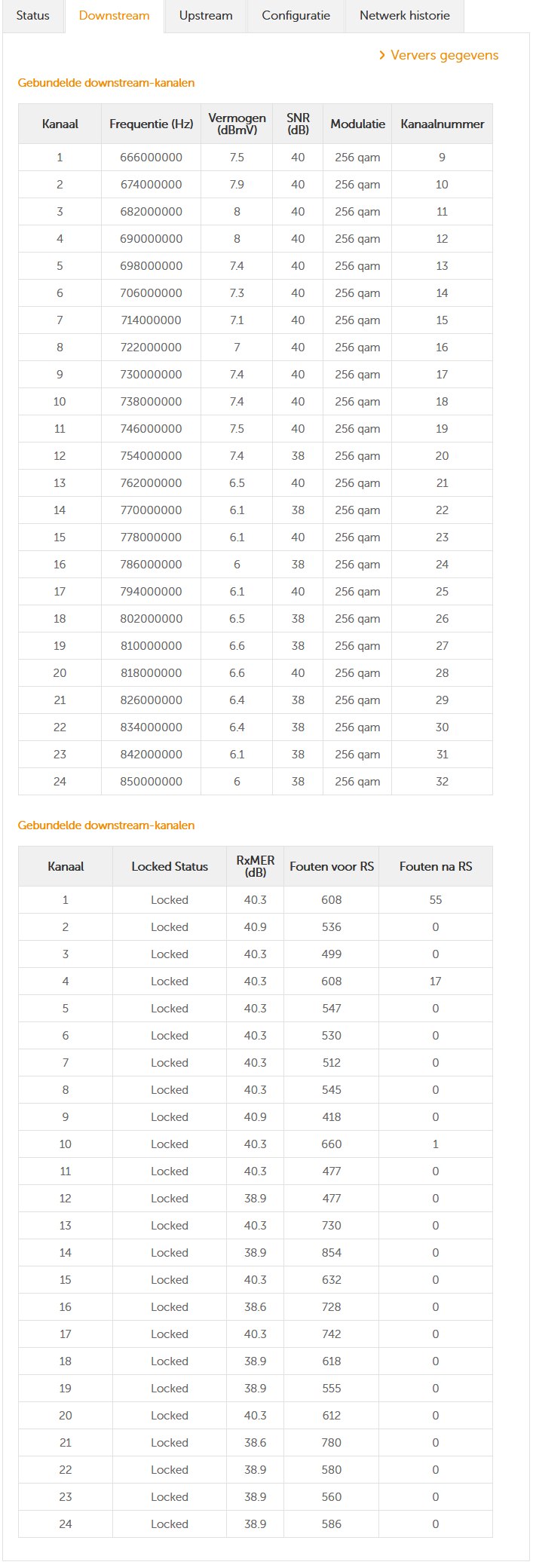
Task: Click the Fouten voor RS column header
Action: (332, 866)
